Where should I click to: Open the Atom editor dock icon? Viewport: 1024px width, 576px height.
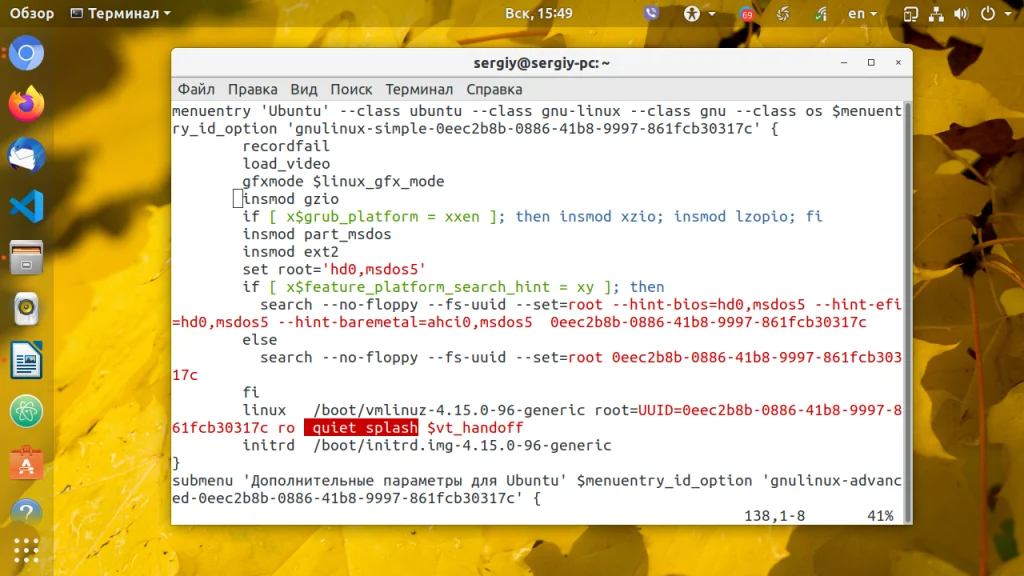26,411
